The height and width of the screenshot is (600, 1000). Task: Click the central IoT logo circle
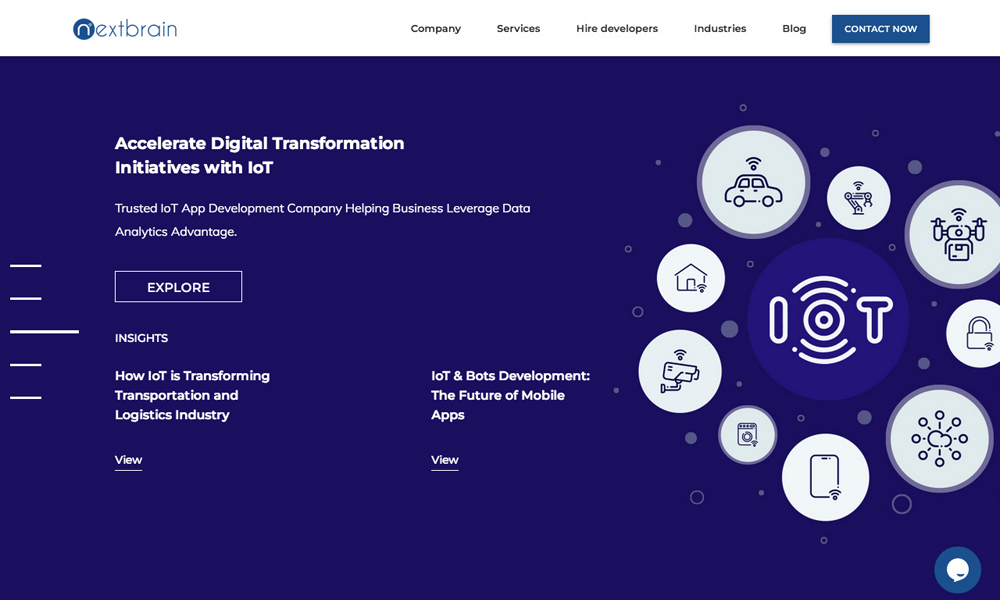click(x=828, y=319)
